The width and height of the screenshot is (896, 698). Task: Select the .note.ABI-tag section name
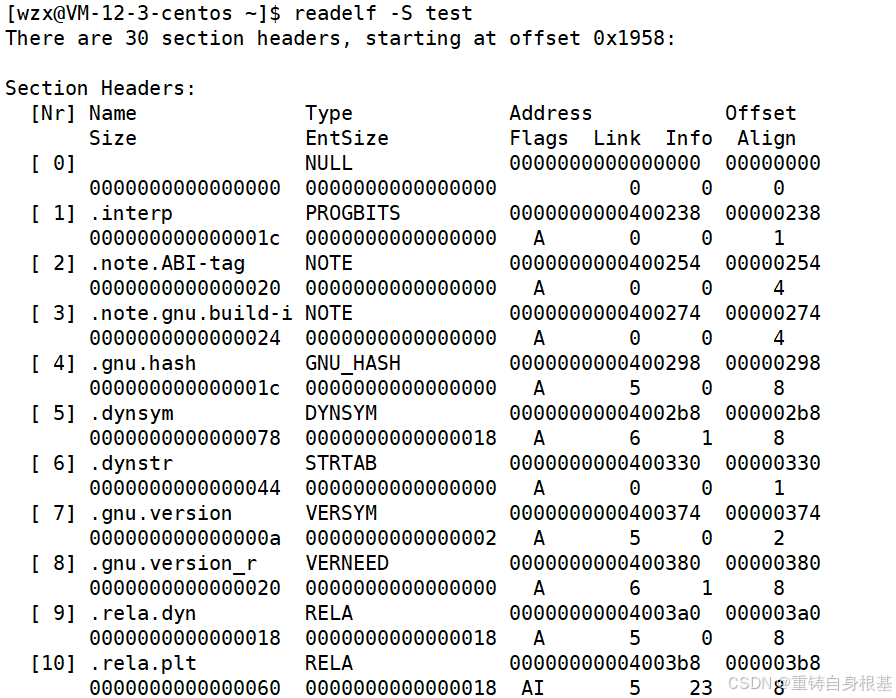[166, 263]
